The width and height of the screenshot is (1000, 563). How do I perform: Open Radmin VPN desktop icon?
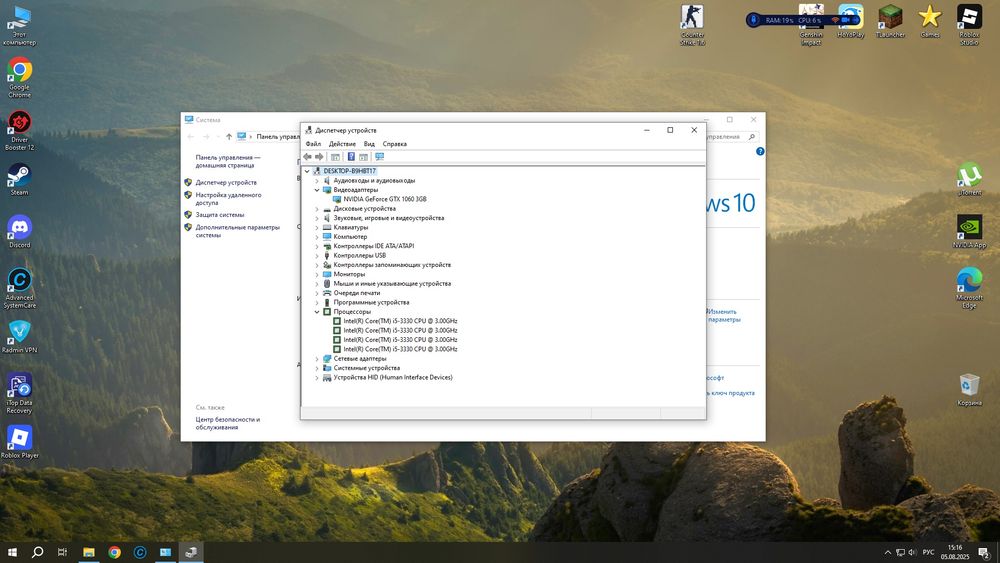pyautogui.click(x=20, y=337)
